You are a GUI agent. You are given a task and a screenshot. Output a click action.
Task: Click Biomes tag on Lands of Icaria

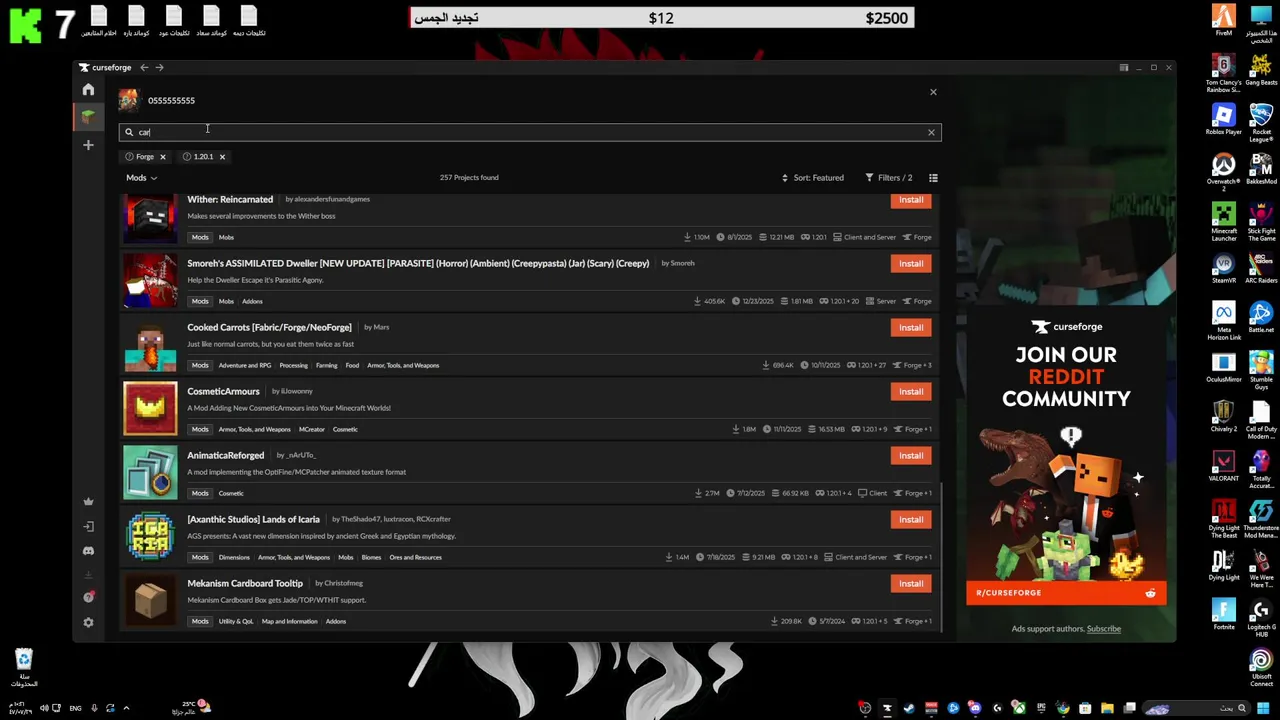pyautogui.click(x=371, y=557)
